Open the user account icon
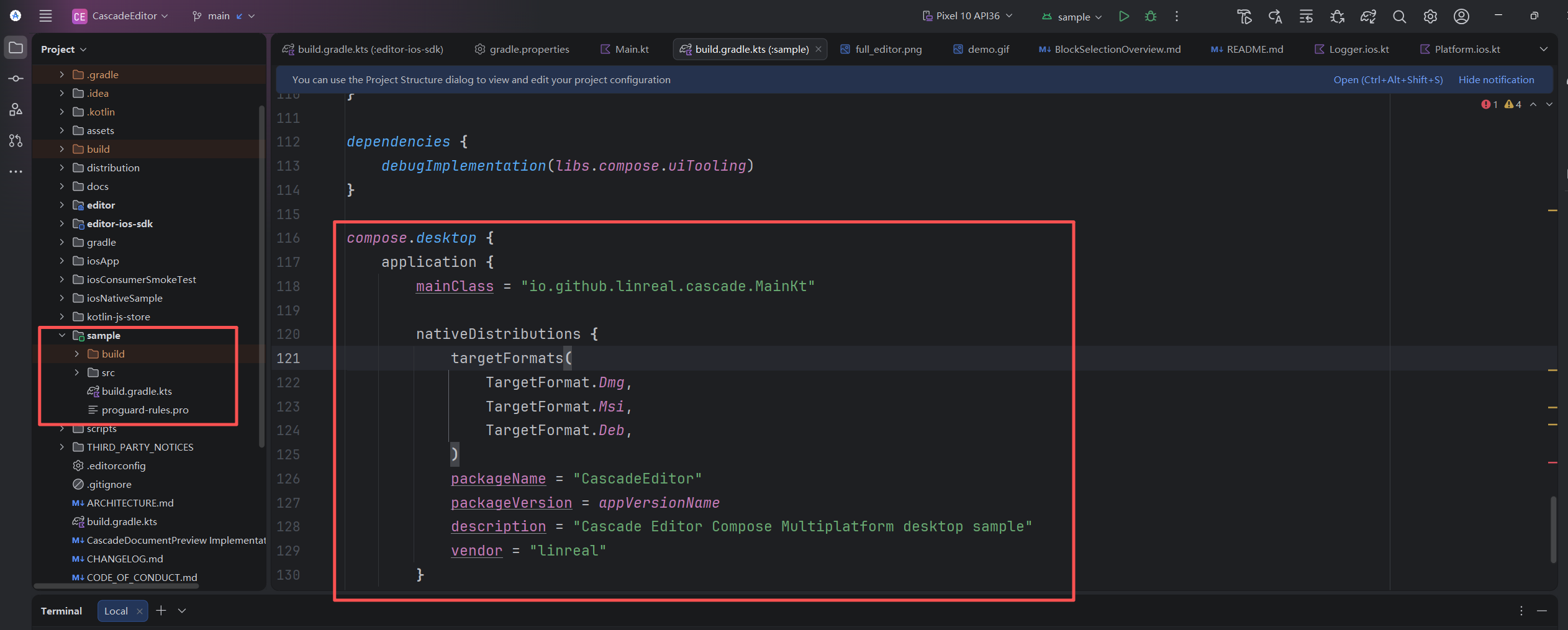1568x630 pixels. (1461, 17)
